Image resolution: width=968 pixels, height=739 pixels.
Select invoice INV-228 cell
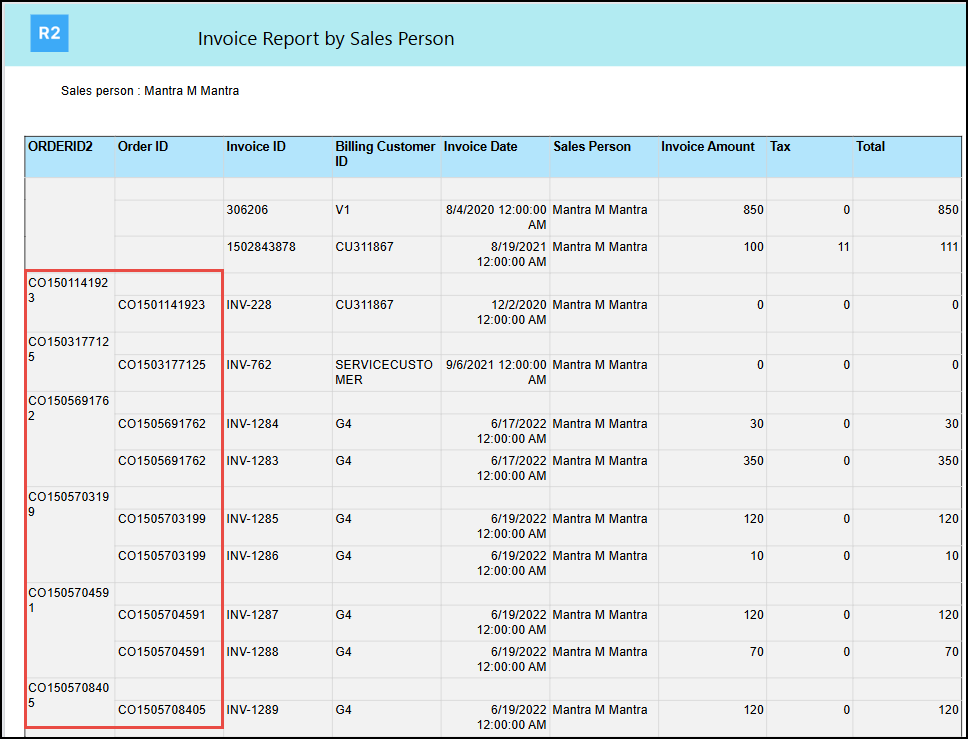250,305
